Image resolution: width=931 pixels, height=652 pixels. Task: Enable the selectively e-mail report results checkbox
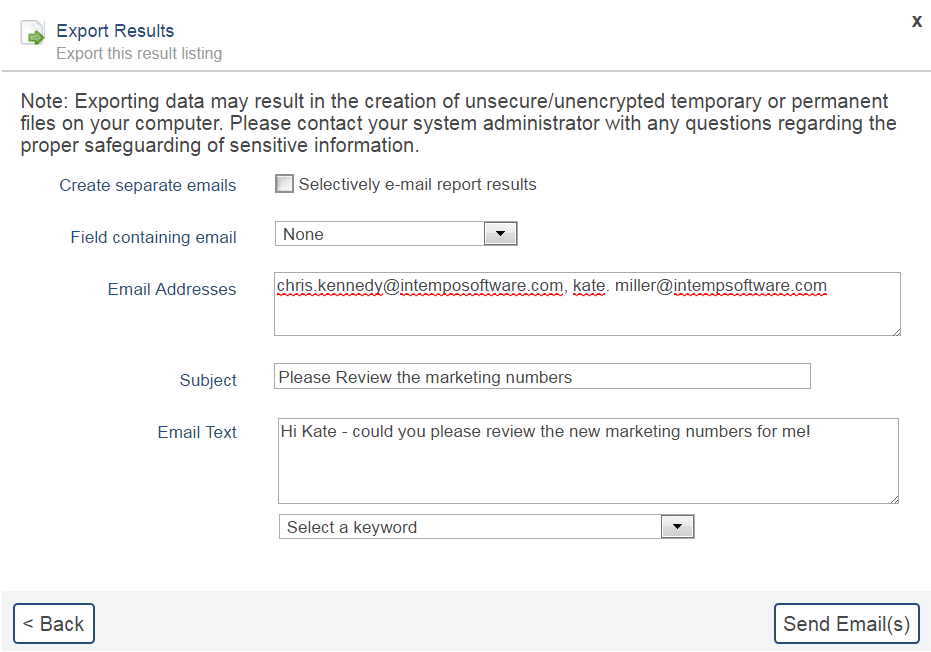pos(285,184)
